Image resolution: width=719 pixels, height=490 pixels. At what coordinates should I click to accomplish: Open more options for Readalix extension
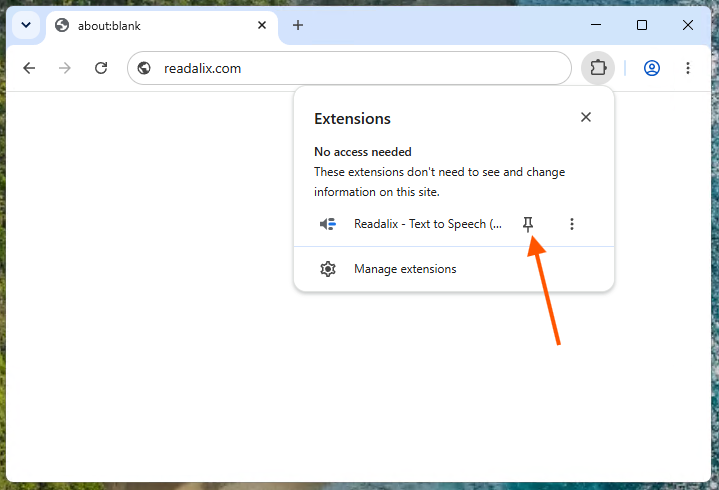571,224
